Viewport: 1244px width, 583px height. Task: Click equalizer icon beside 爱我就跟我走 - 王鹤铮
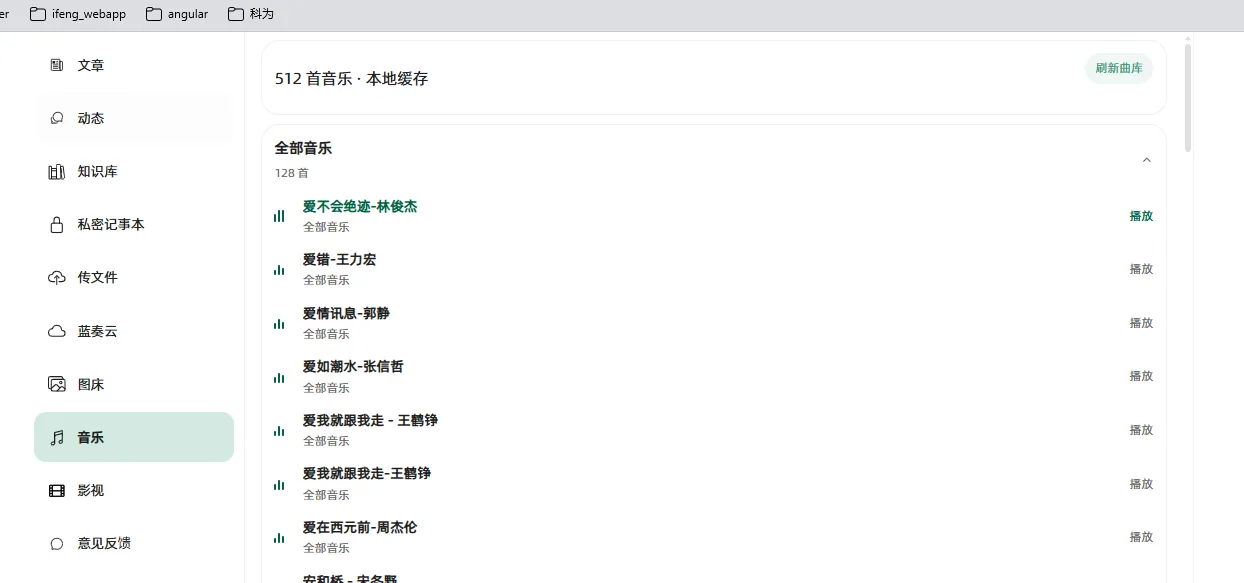(279, 431)
